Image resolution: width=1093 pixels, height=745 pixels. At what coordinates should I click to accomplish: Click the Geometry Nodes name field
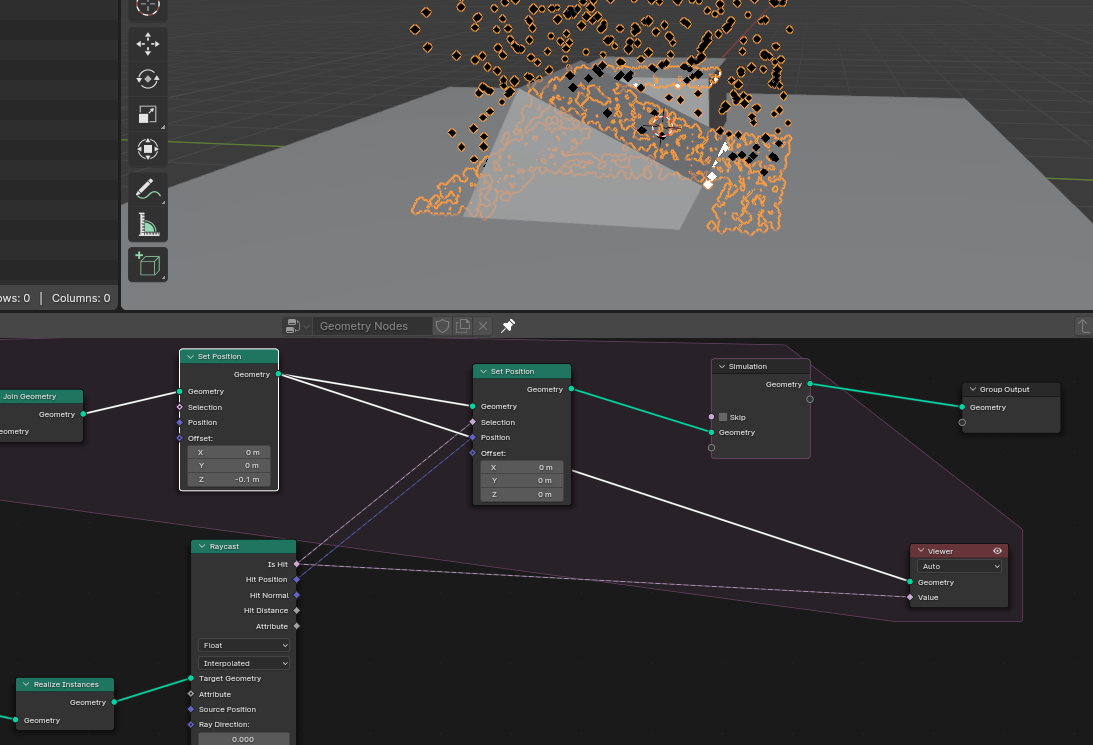point(372,326)
